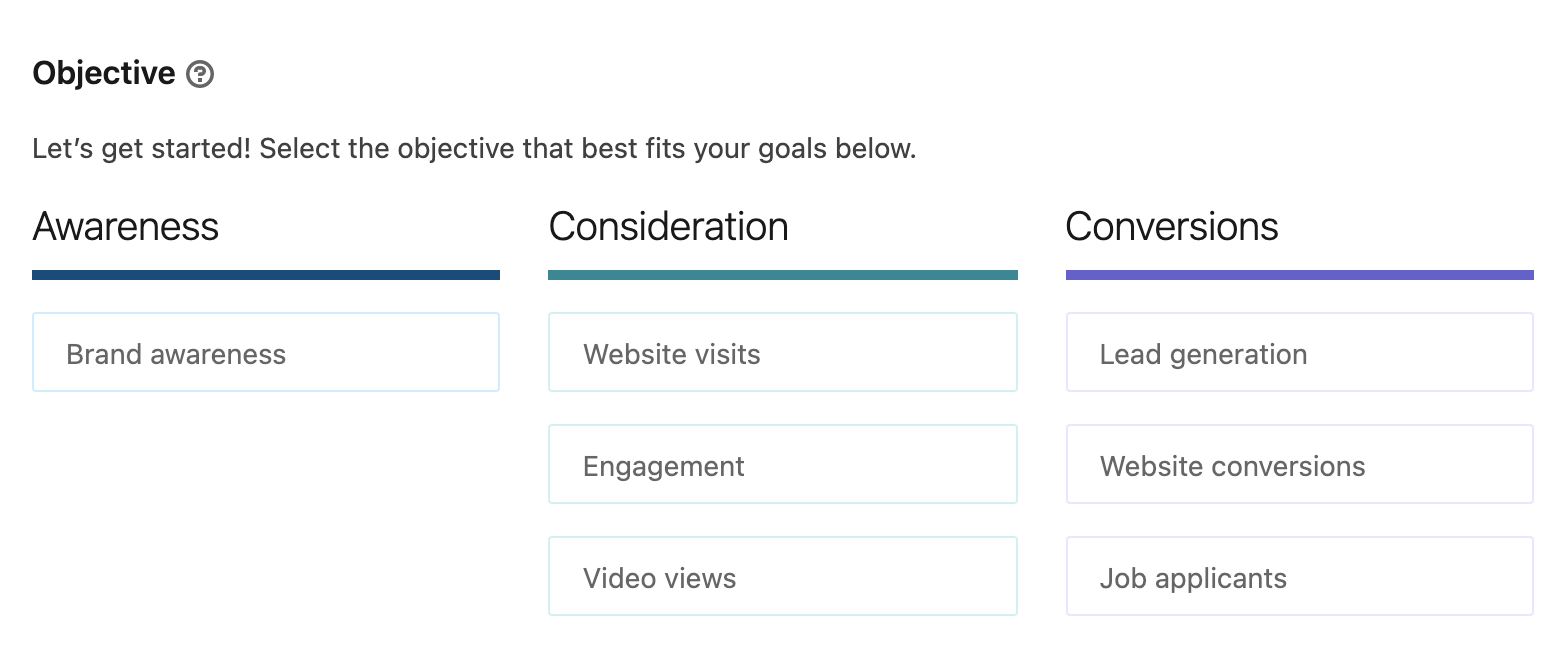Image resolution: width=1568 pixels, height=664 pixels.
Task: Select the Brand awareness objective
Action: pos(265,353)
